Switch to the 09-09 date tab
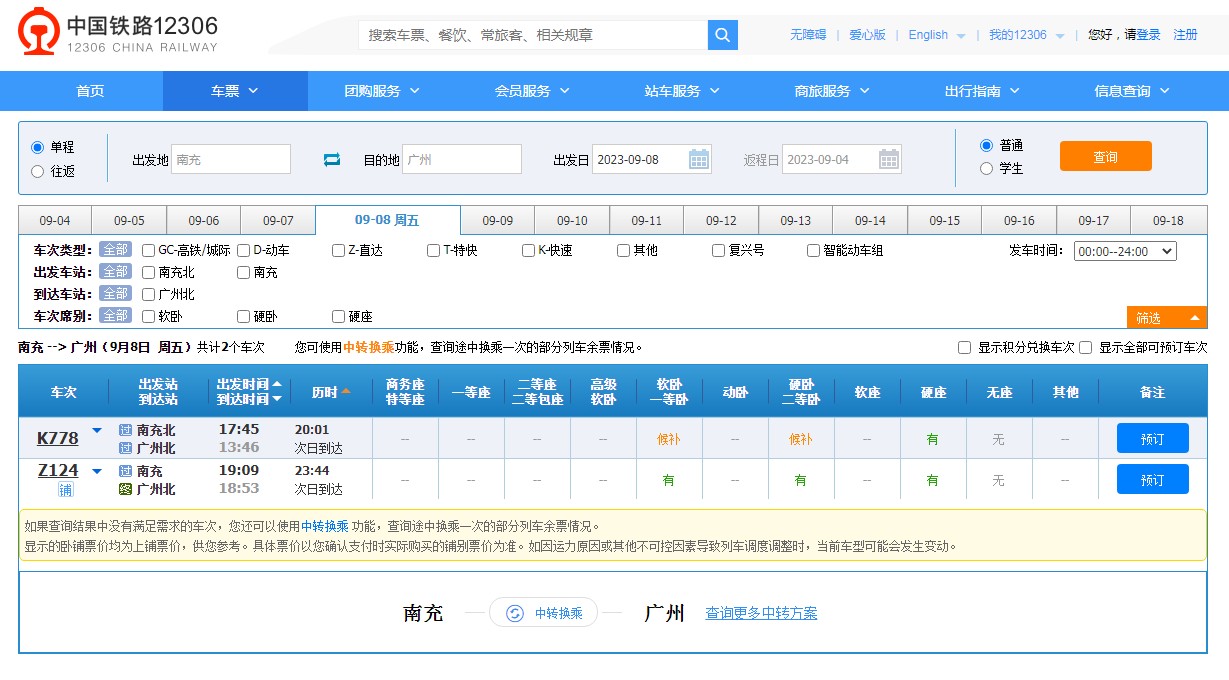This screenshot has width=1229, height=680. point(497,221)
